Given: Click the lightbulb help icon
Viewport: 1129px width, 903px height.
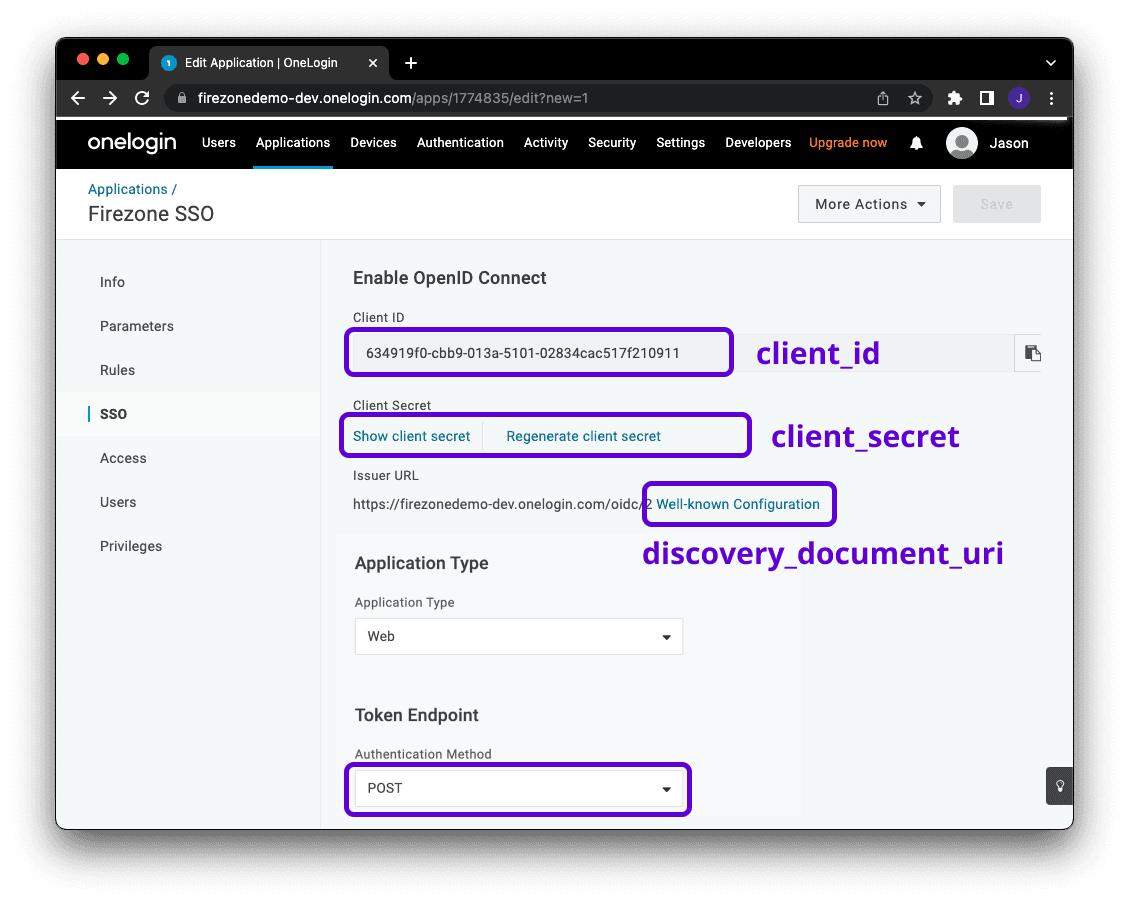Looking at the screenshot, I should 1059,786.
